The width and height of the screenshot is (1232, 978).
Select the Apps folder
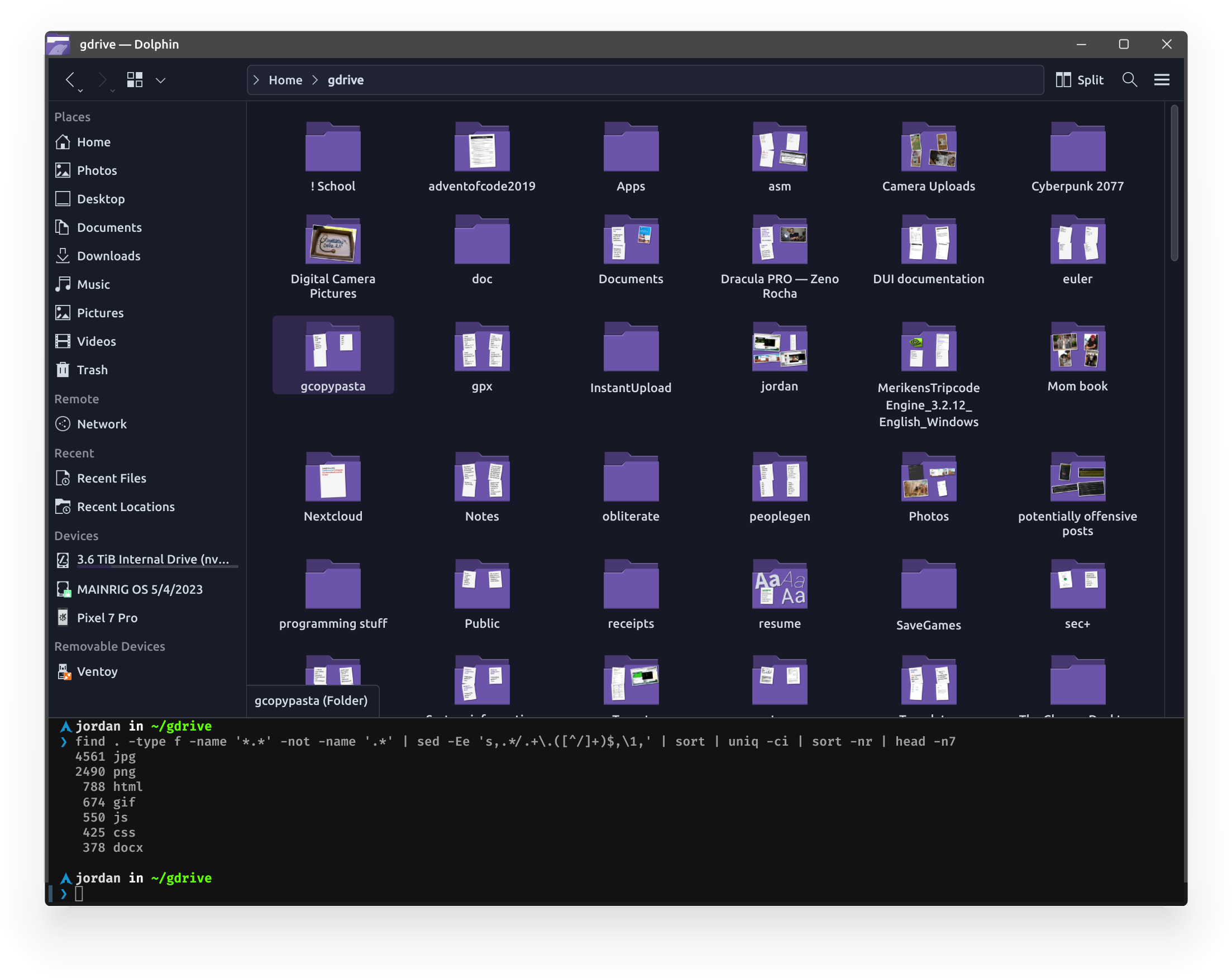point(631,158)
